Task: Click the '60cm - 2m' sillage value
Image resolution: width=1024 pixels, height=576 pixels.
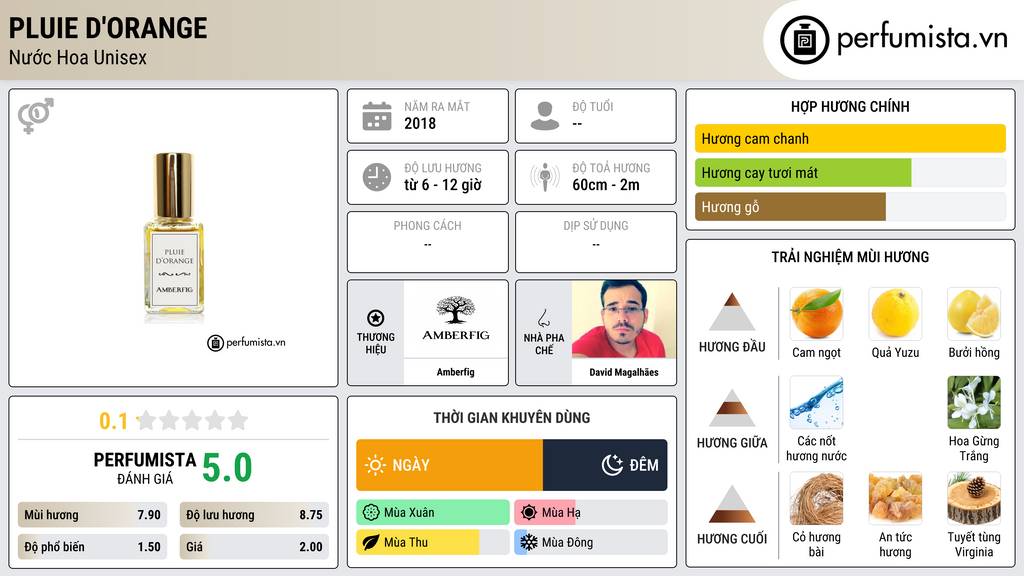Action: (606, 185)
